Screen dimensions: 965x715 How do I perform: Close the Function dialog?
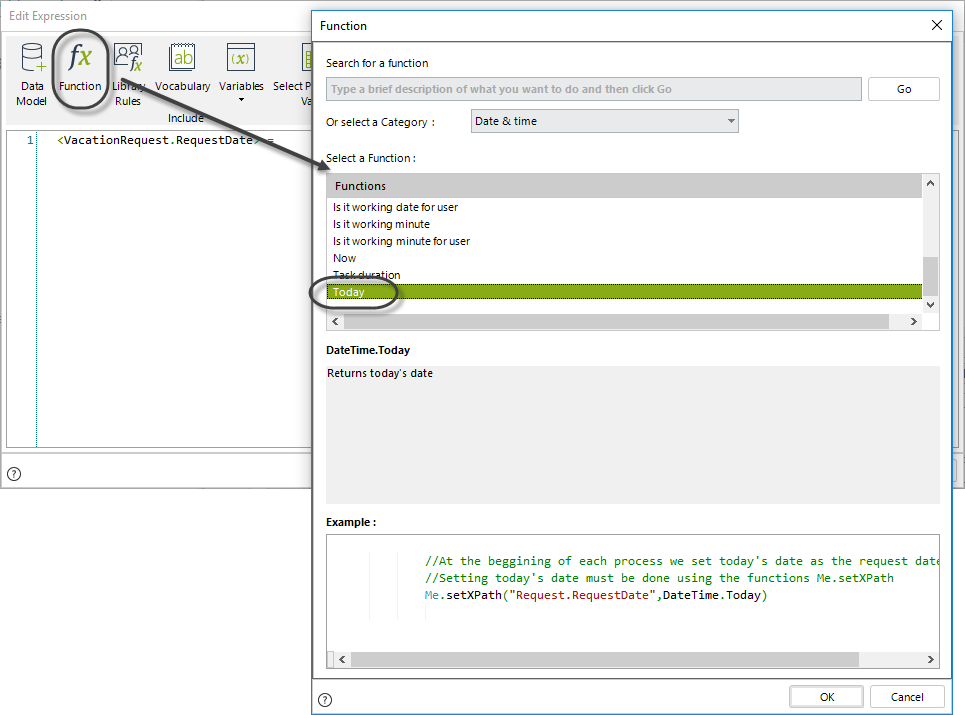point(937,25)
